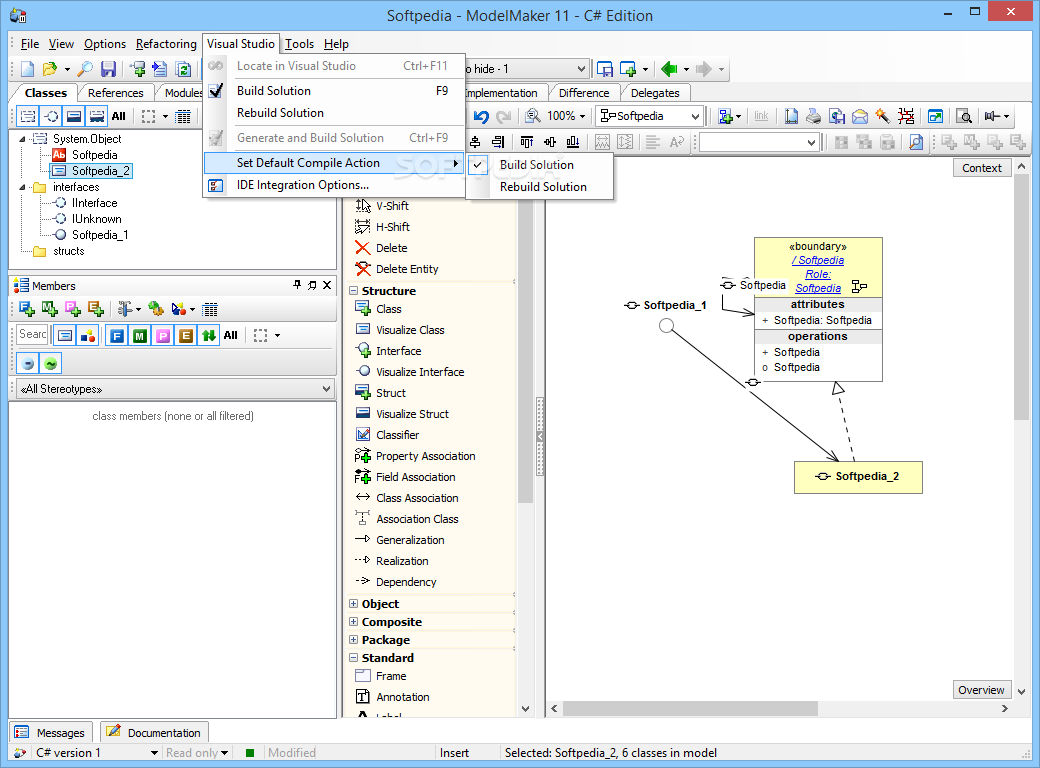Open the Refactoring menu
This screenshot has width=1040, height=768.
pos(166,44)
